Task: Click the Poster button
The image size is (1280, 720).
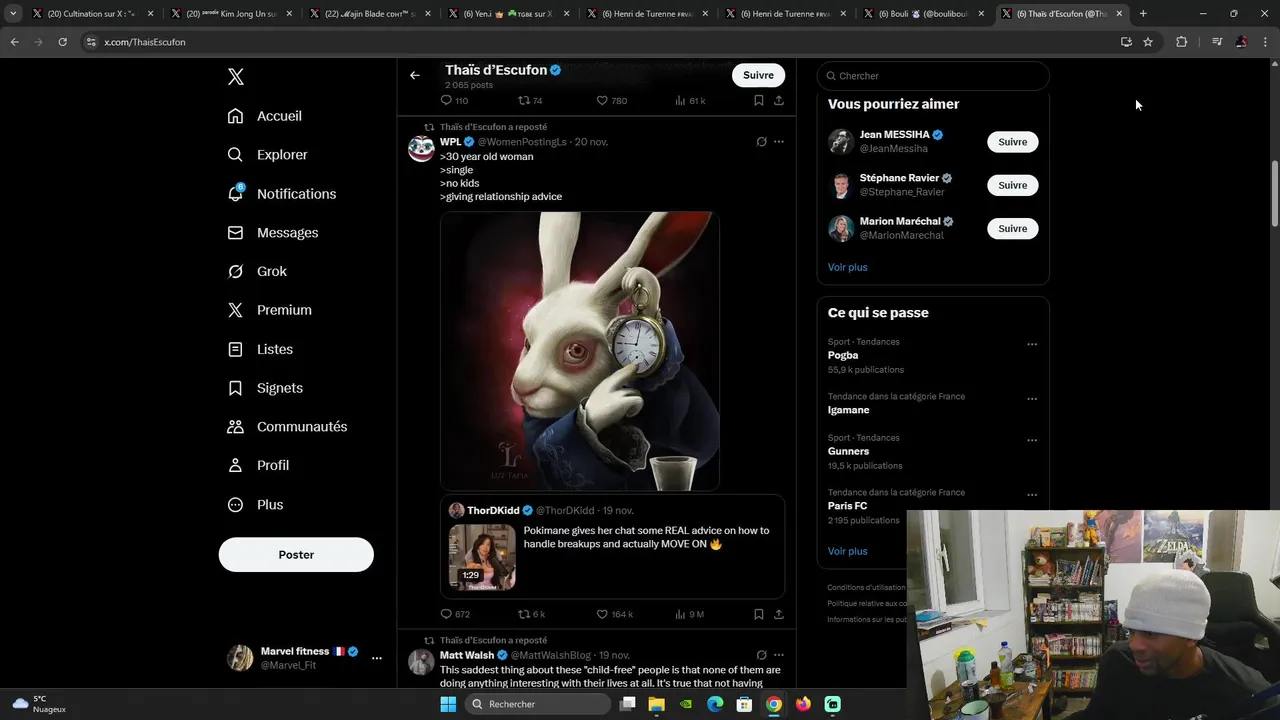Action: 296,555
